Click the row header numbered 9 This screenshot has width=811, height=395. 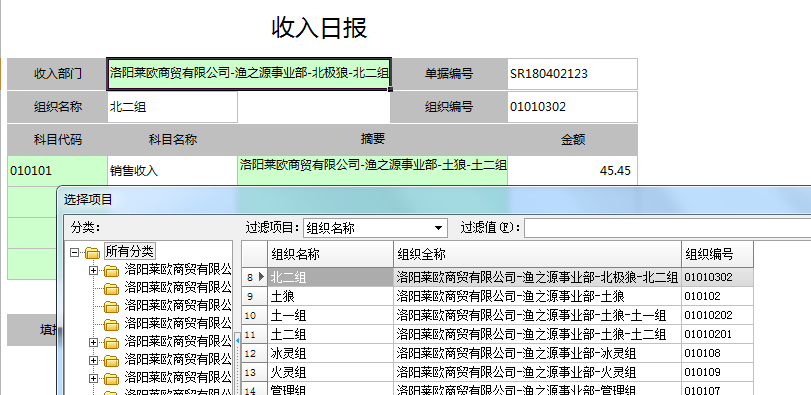click(254, 296)
